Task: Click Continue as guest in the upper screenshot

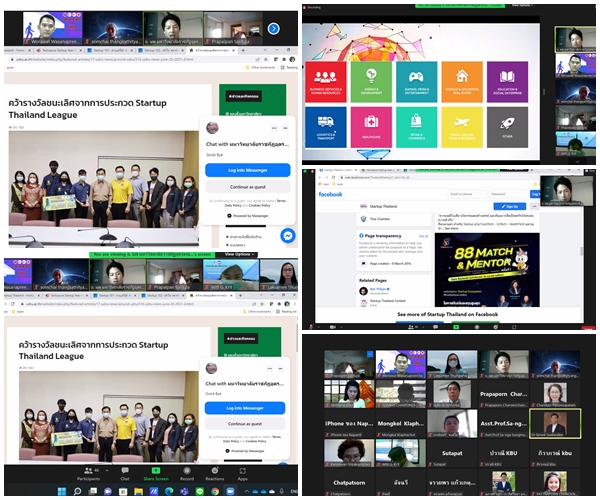Action: (248, 187)
